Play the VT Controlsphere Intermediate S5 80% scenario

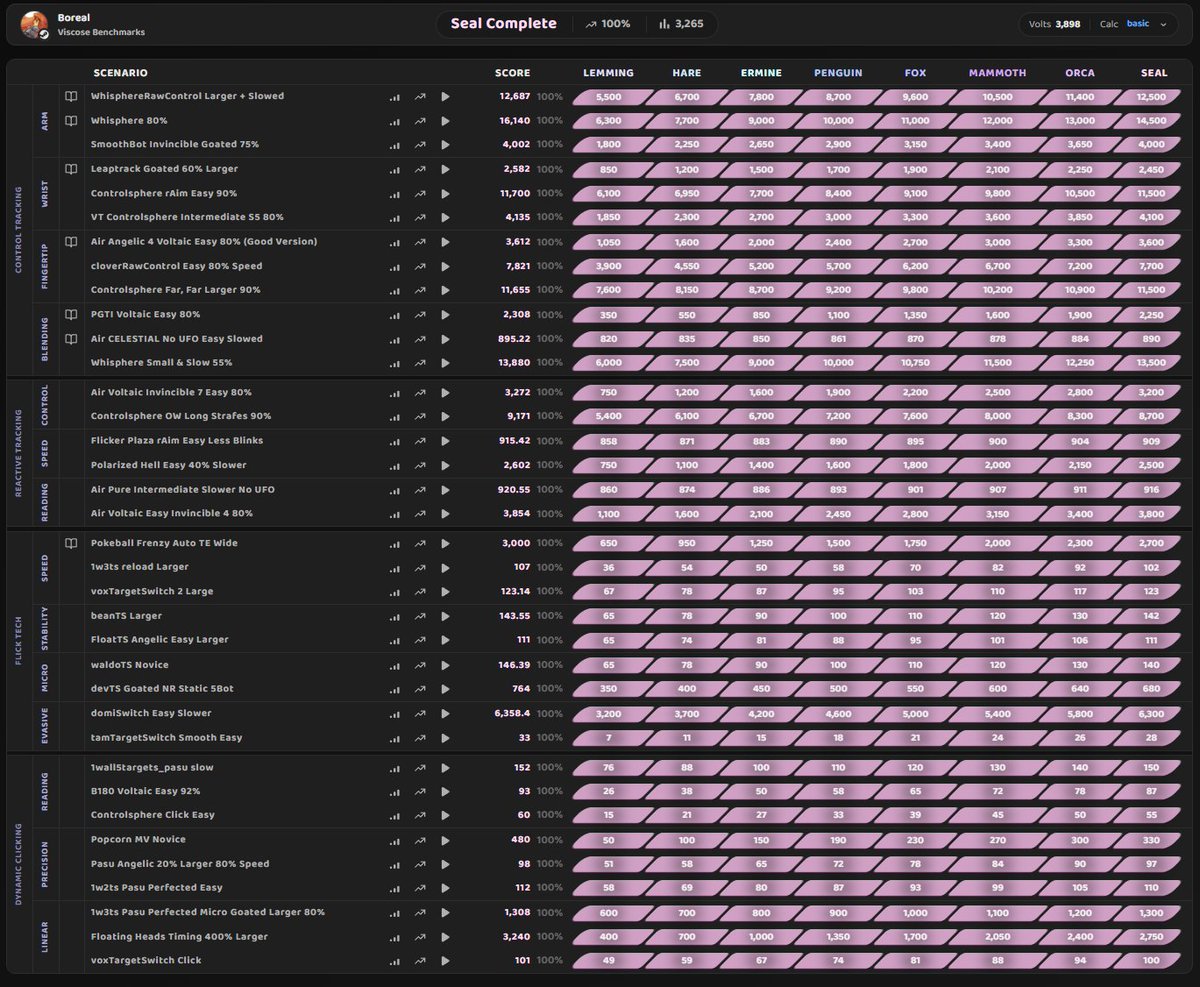[445, 217]
